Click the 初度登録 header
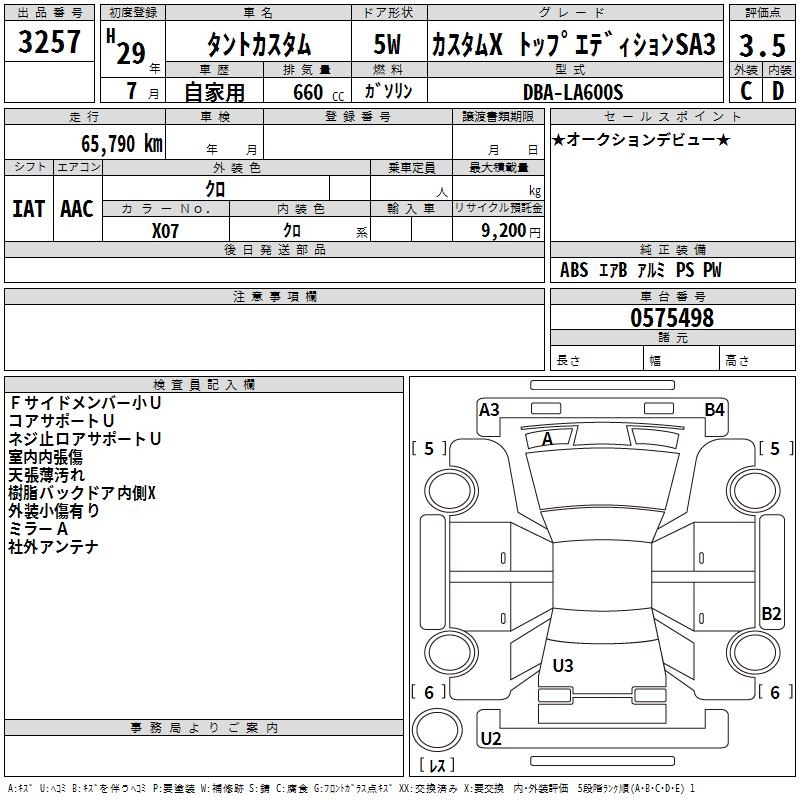Viewport: 800px width, 800px height. point(133,13)
